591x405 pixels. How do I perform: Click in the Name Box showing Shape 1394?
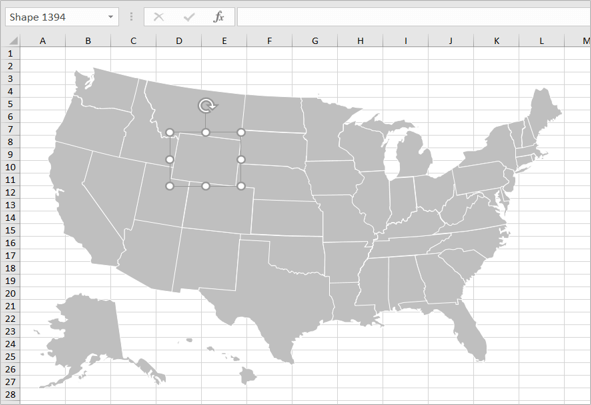57,17
